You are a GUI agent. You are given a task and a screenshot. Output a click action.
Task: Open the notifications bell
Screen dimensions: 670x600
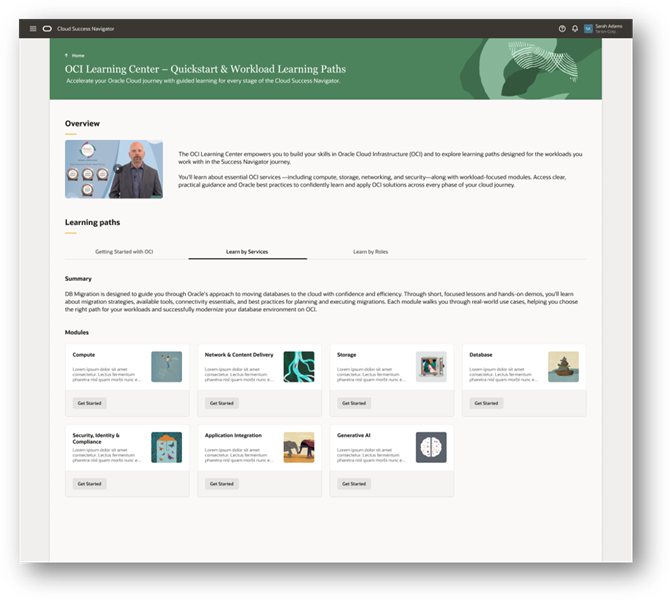point(575,29)
